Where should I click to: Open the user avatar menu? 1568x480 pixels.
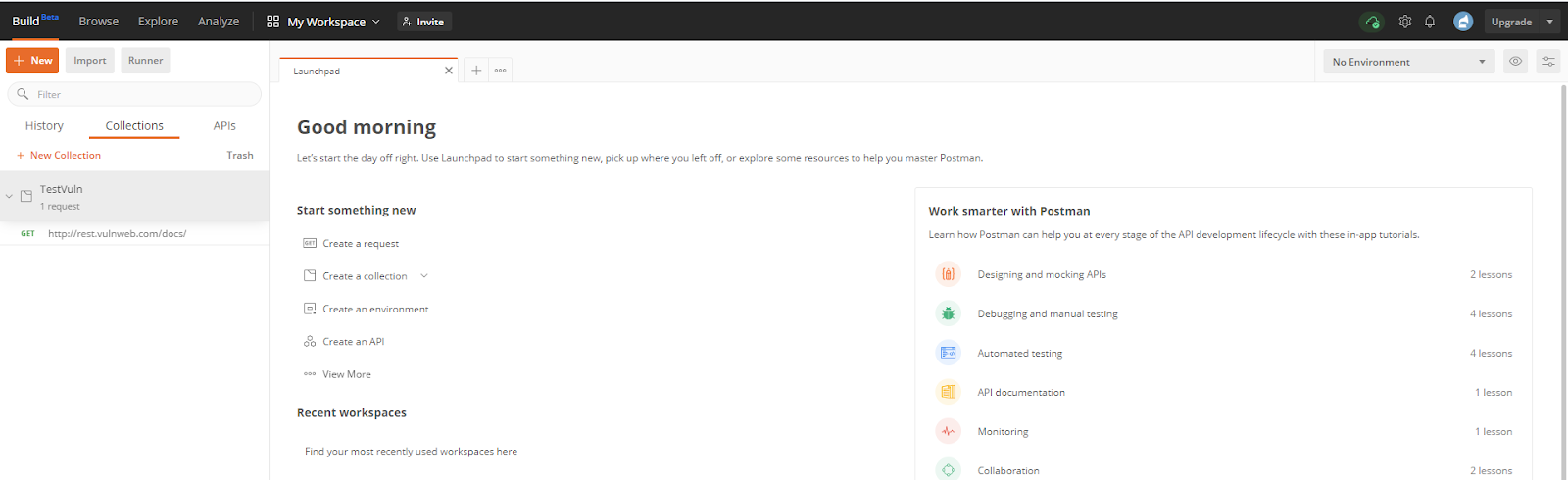pos(1463,22)
